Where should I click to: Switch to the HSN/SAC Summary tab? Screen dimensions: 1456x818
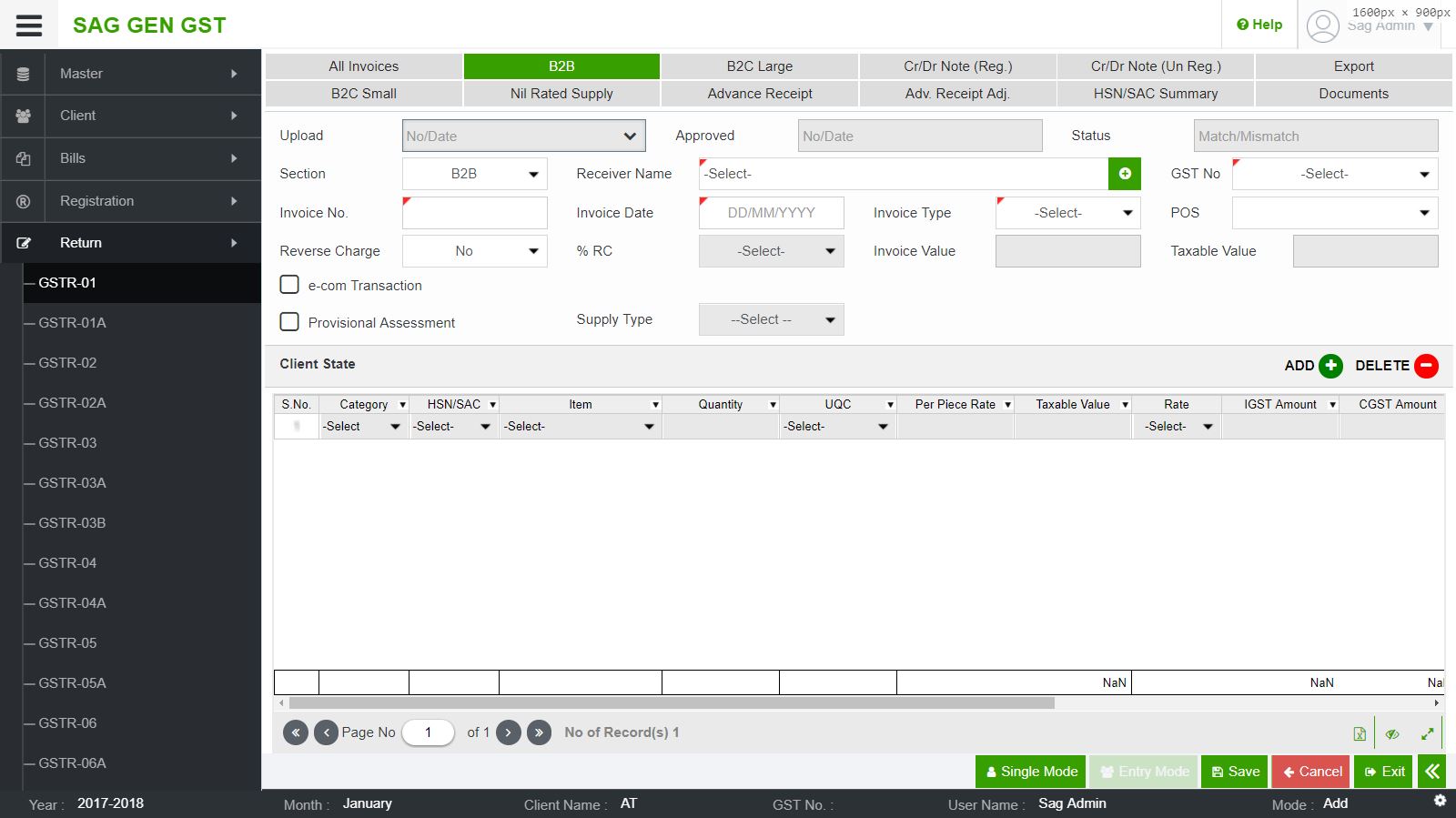[x=1156, y=94]
